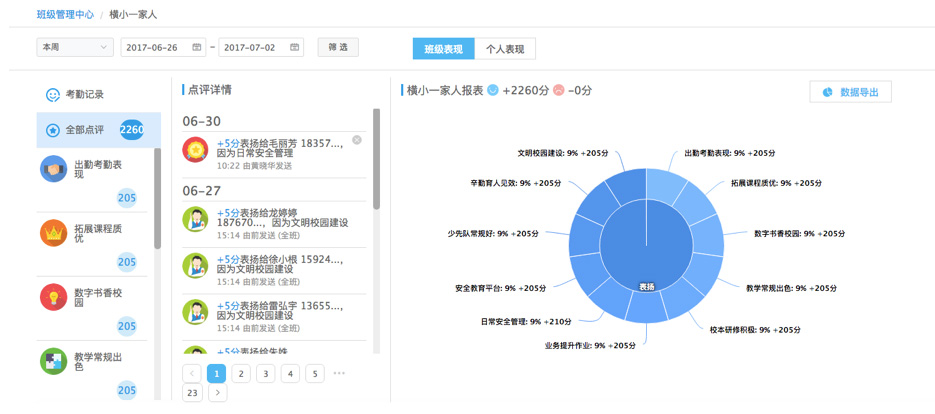The height and width of the screenshot is (414, 935).
Task: Click the 06-30 date heading
Action: coord(202,122)
